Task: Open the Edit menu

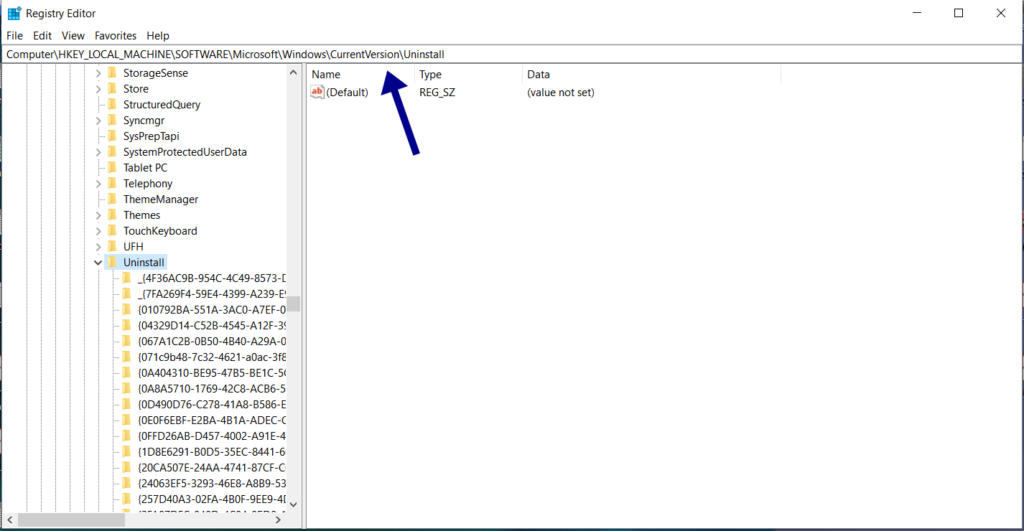Action: click(x=42, y=35)
